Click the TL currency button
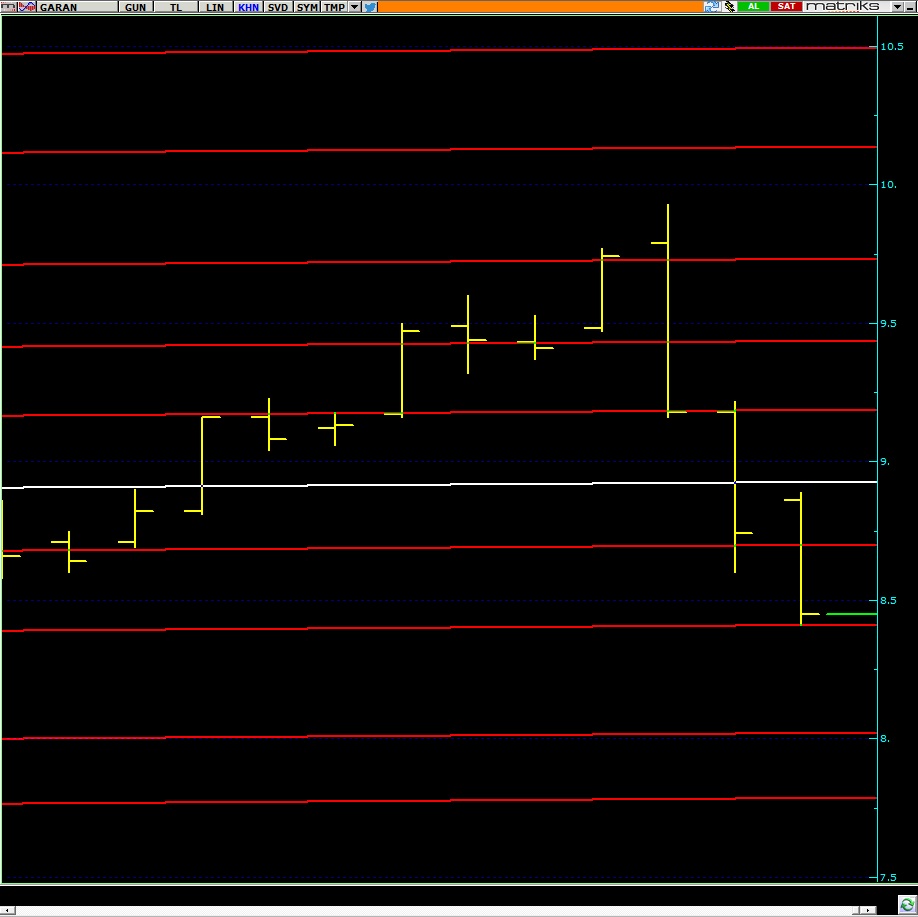Screen dimensions: 918x917 [176, 6]
